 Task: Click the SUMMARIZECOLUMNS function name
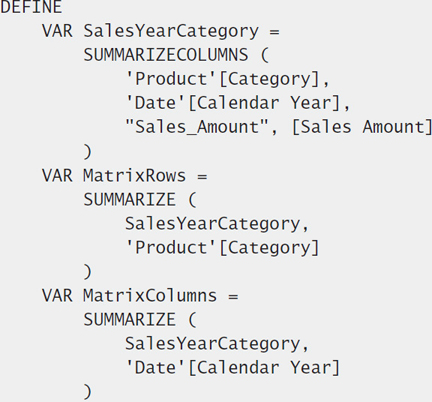166,55
